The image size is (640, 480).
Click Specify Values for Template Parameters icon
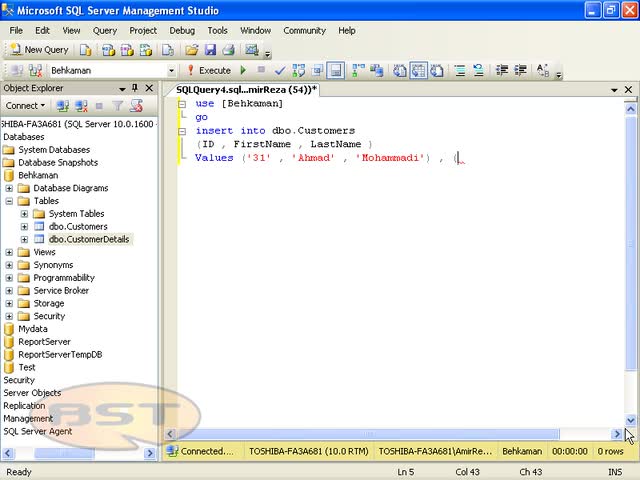(543, 71)
